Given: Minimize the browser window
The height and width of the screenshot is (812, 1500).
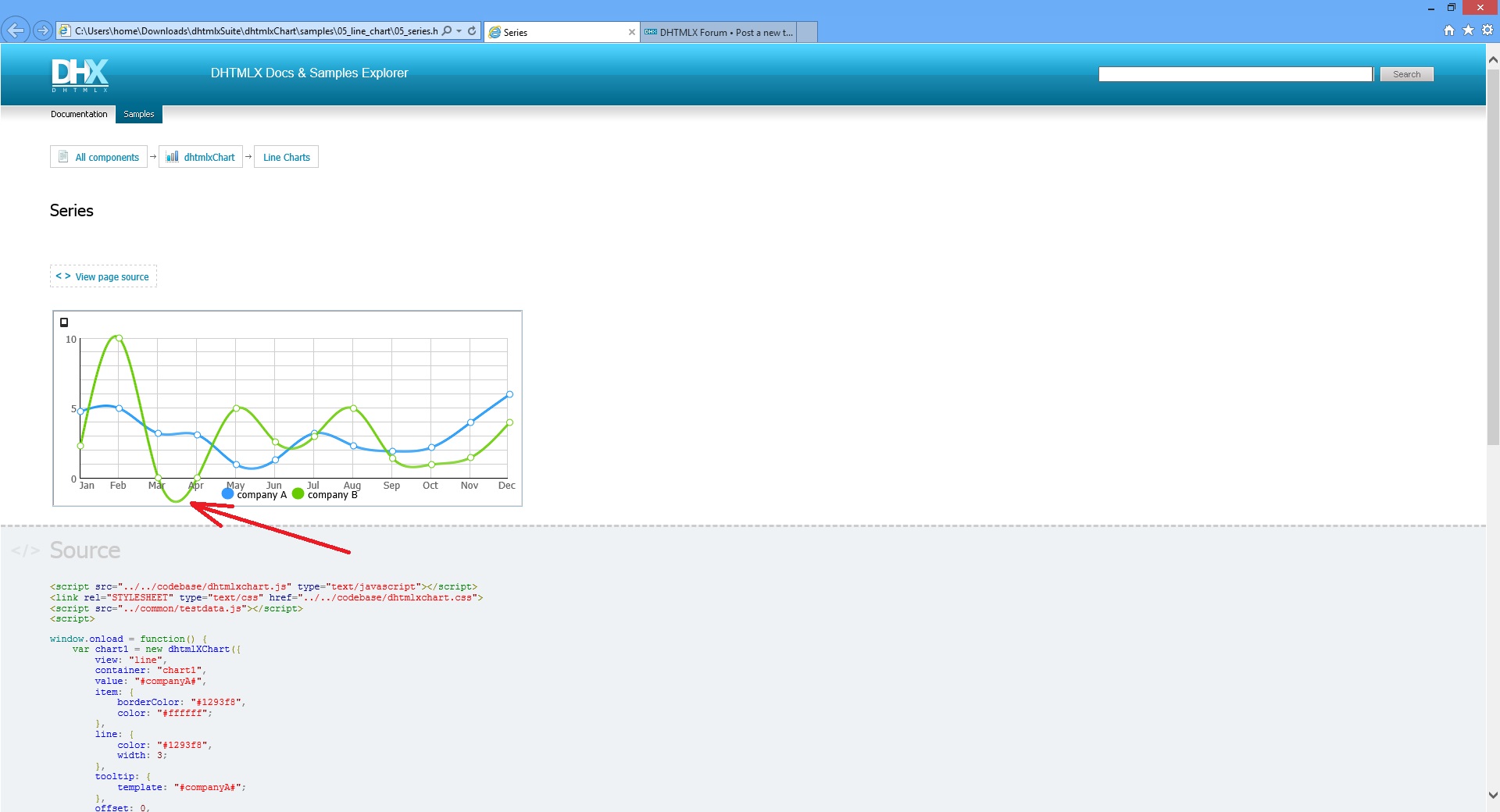Looking at the screenshot, I should tap(1431, 8).
